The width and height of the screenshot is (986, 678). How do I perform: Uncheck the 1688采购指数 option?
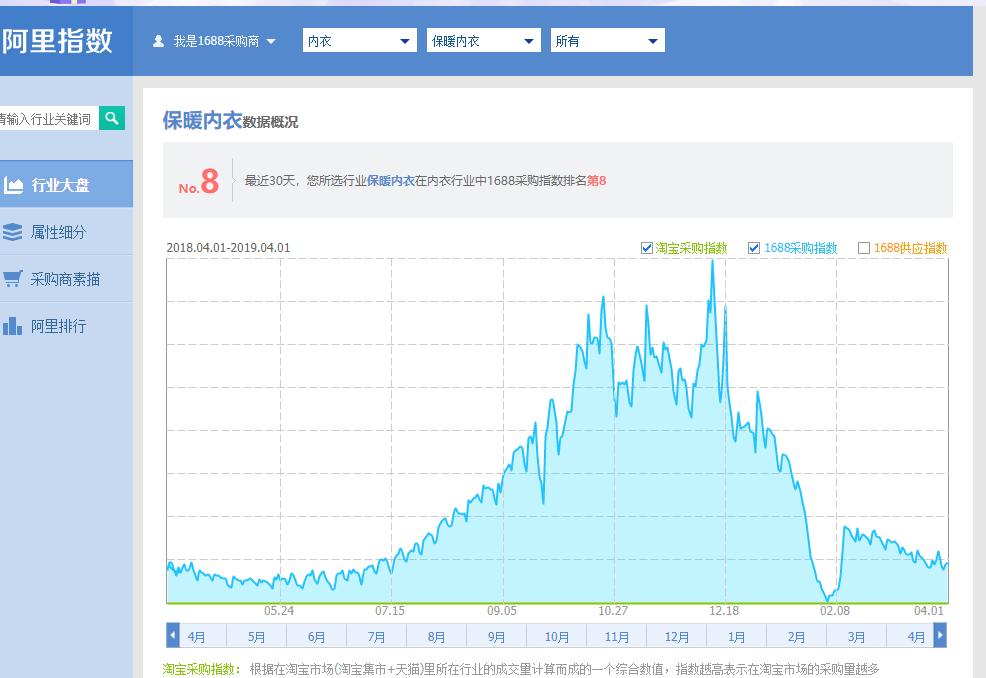pos(755,247)
